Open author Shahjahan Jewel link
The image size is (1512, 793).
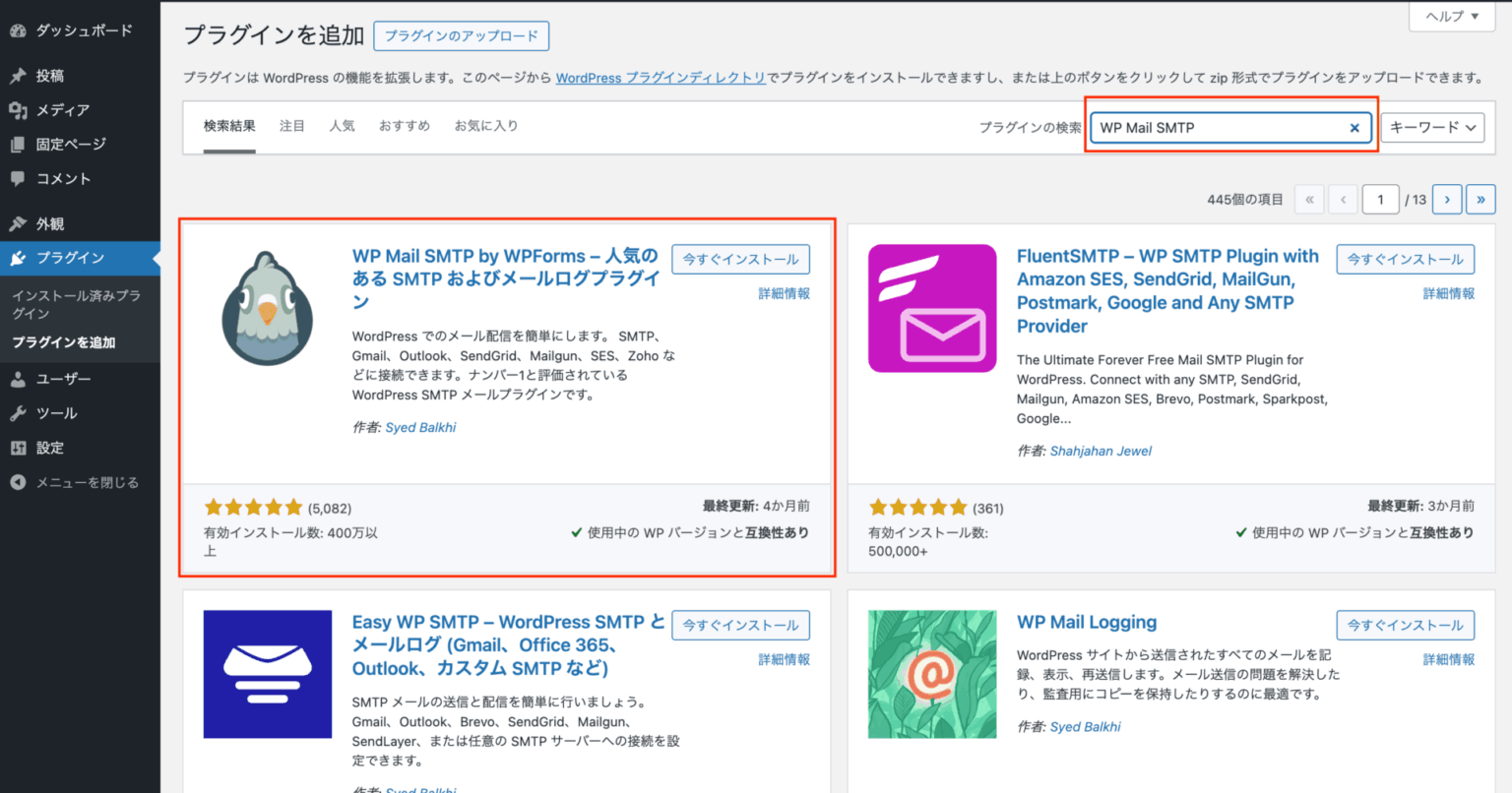[1101, 451]
